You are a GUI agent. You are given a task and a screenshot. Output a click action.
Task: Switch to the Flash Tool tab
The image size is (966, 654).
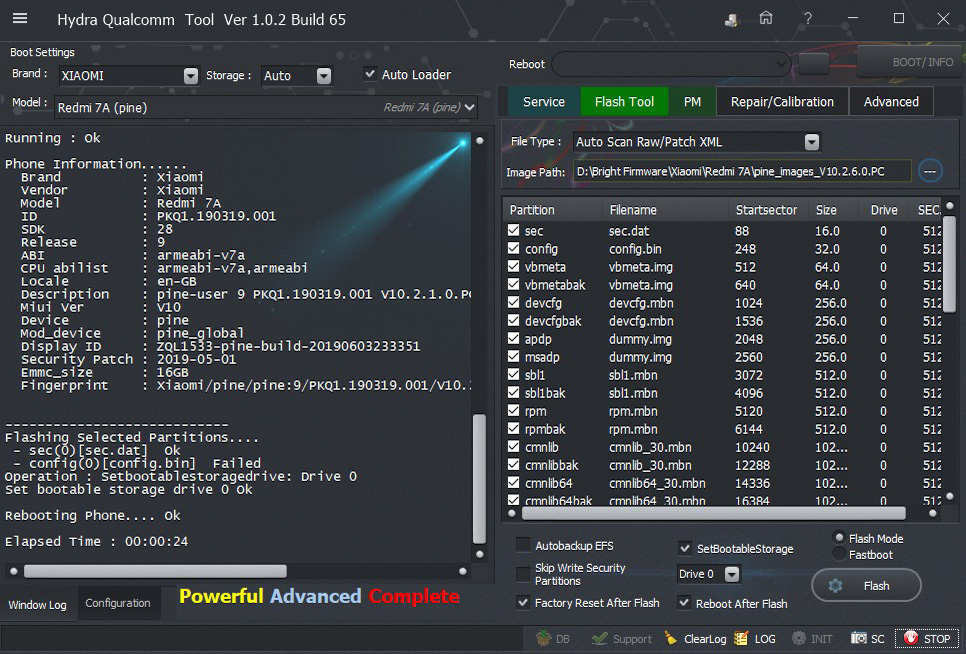pos(624,102)
